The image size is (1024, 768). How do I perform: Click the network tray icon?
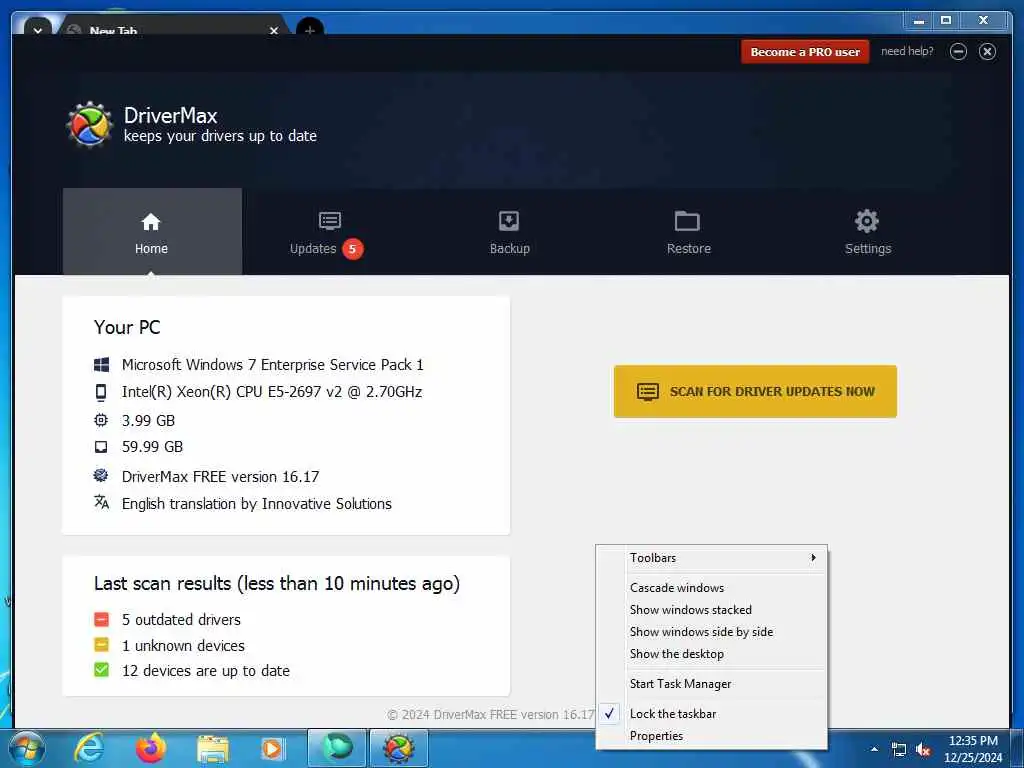[899, 750]
